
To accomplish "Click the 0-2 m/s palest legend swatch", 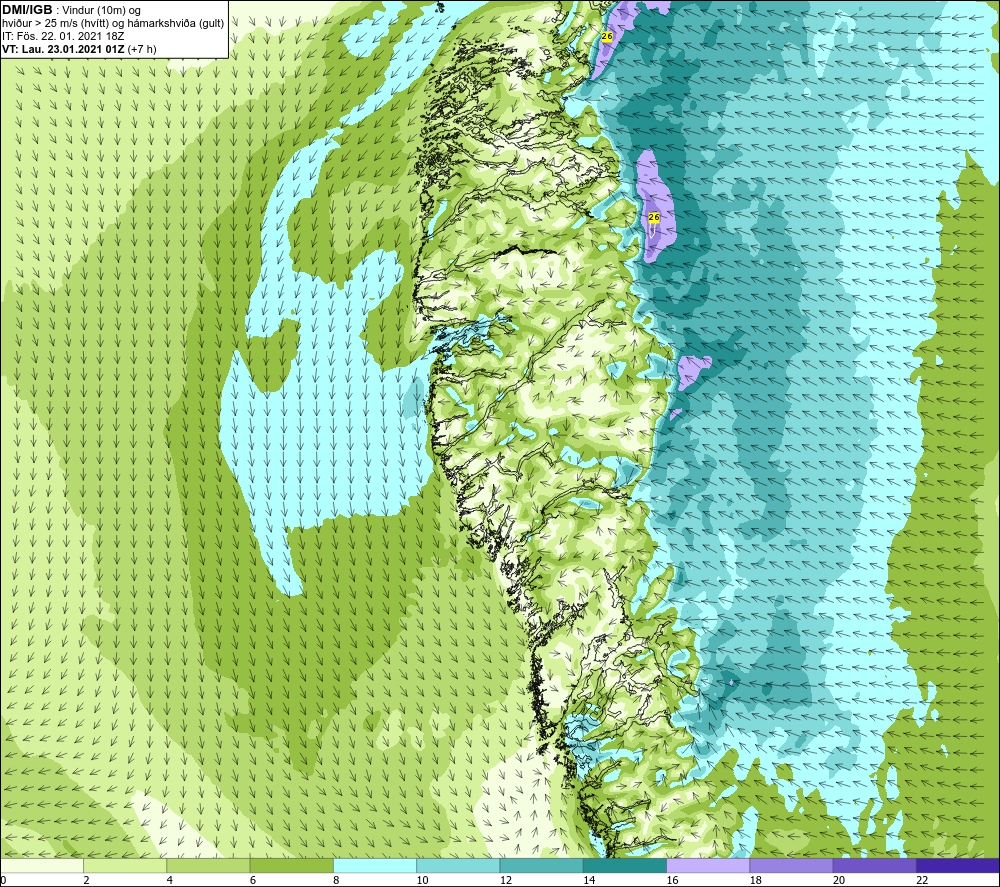I will pos(42,865).
